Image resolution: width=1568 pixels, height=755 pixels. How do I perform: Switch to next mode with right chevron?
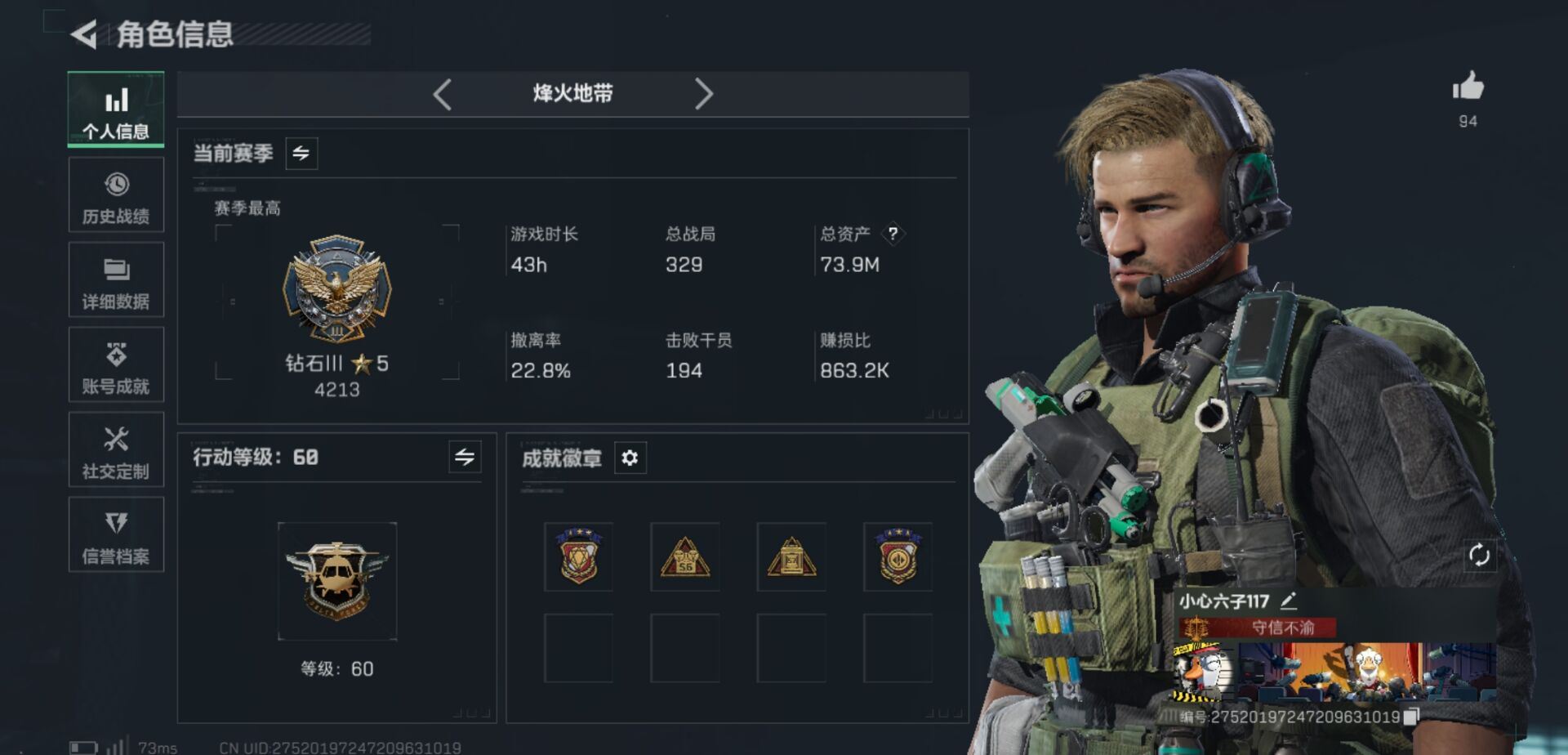click(704, 94)
